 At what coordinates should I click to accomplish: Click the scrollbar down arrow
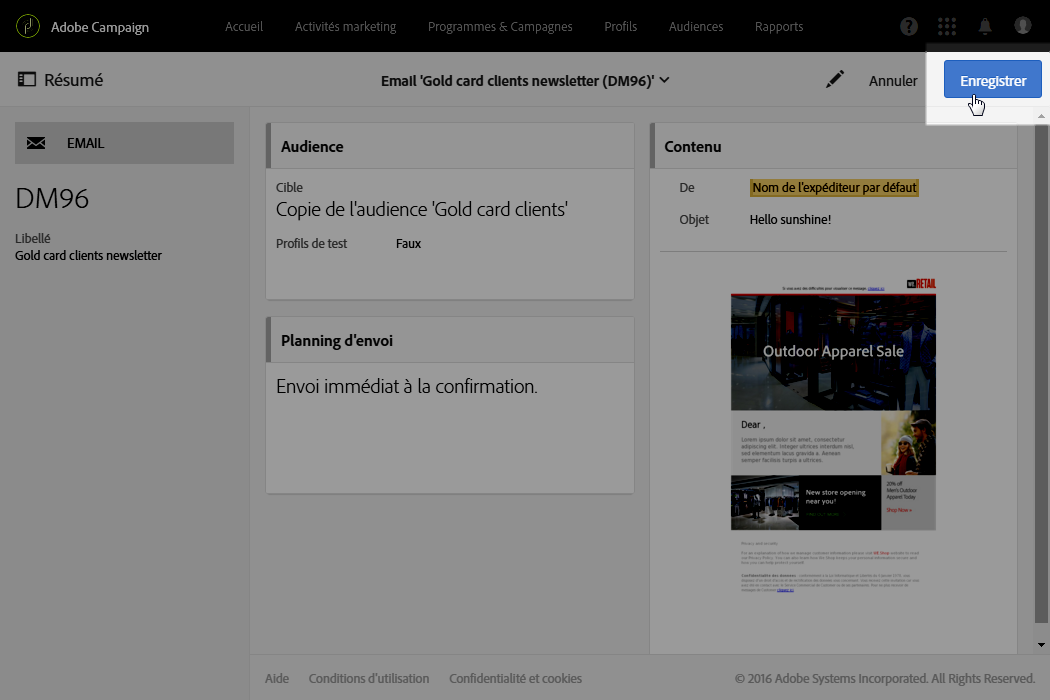coord(1041,645)
